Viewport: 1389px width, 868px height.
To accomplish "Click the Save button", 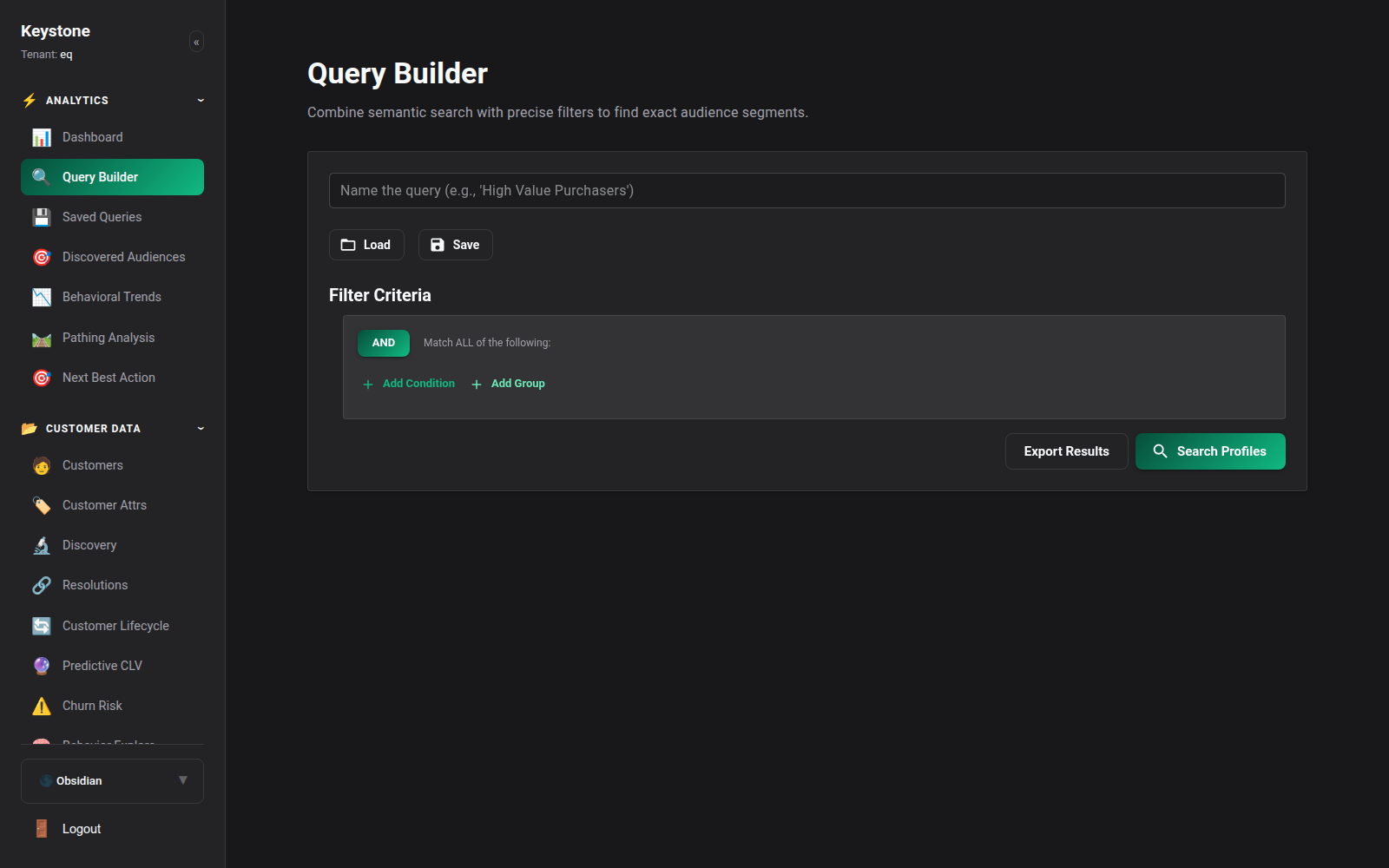I will [456, 245].
